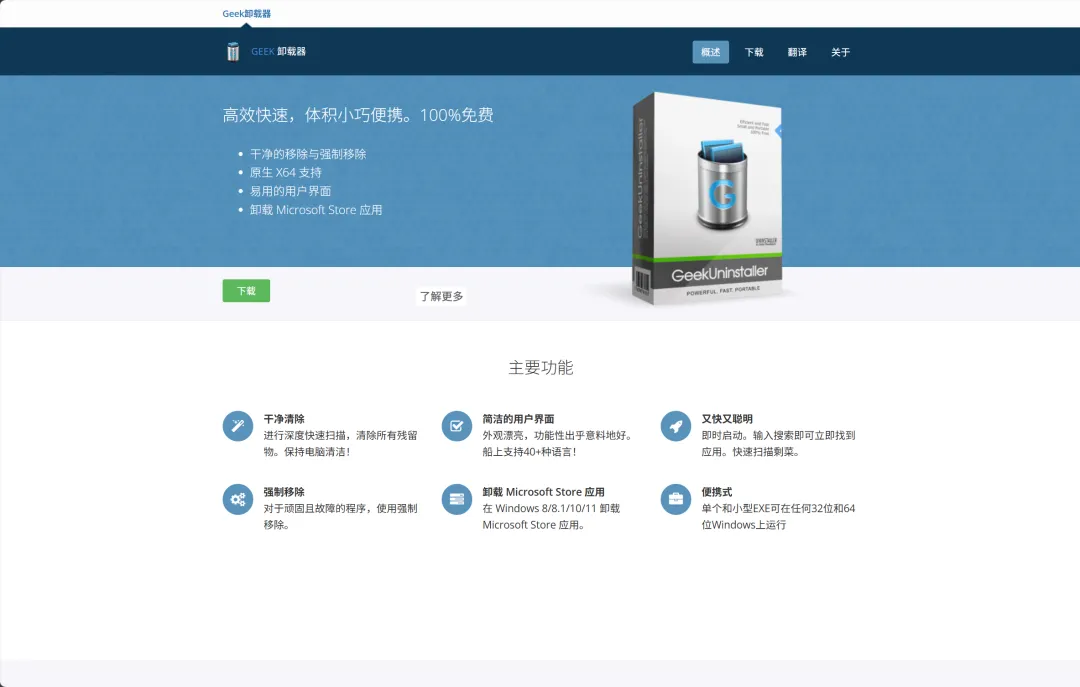Click the description starting 外观漂亮，功能性出乎意料地好
Viewport: 1080px width, 687px height.
559,444
